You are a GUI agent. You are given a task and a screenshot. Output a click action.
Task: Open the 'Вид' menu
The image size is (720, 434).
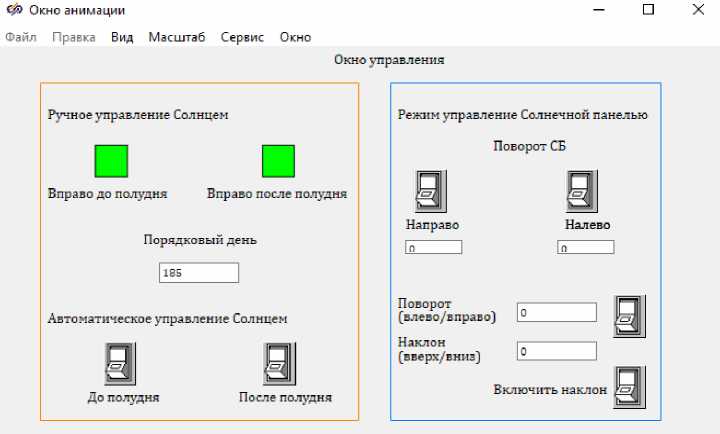point(122,37)
